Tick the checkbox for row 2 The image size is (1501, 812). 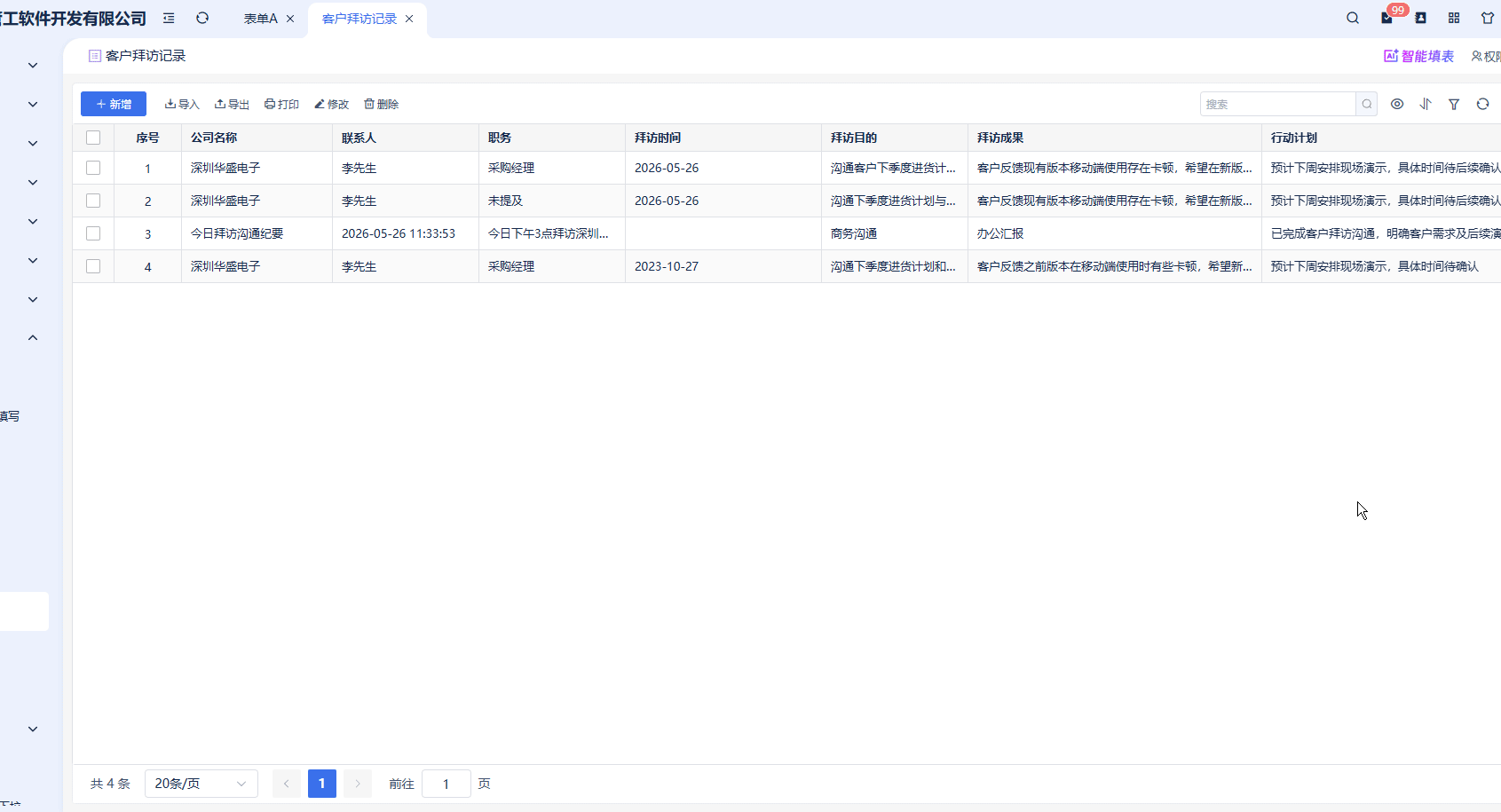click(x=93, y=201)
